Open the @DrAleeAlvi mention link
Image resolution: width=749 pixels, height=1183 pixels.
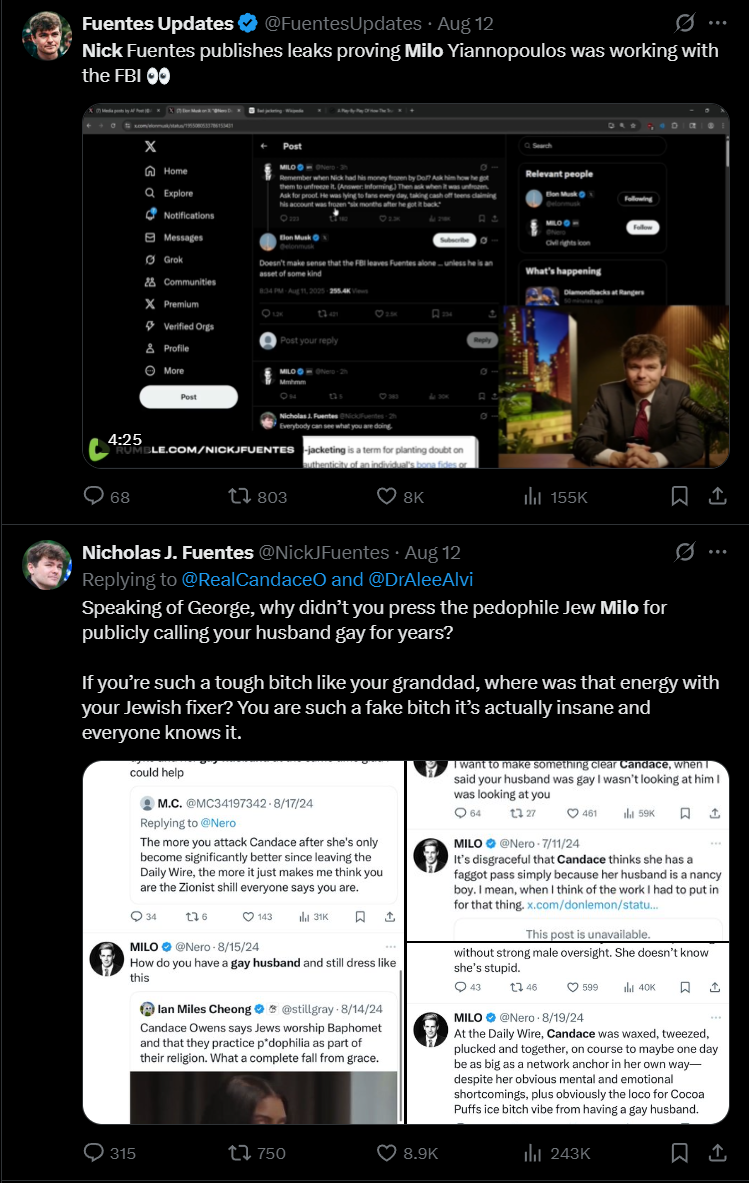(x=420, y=579)
